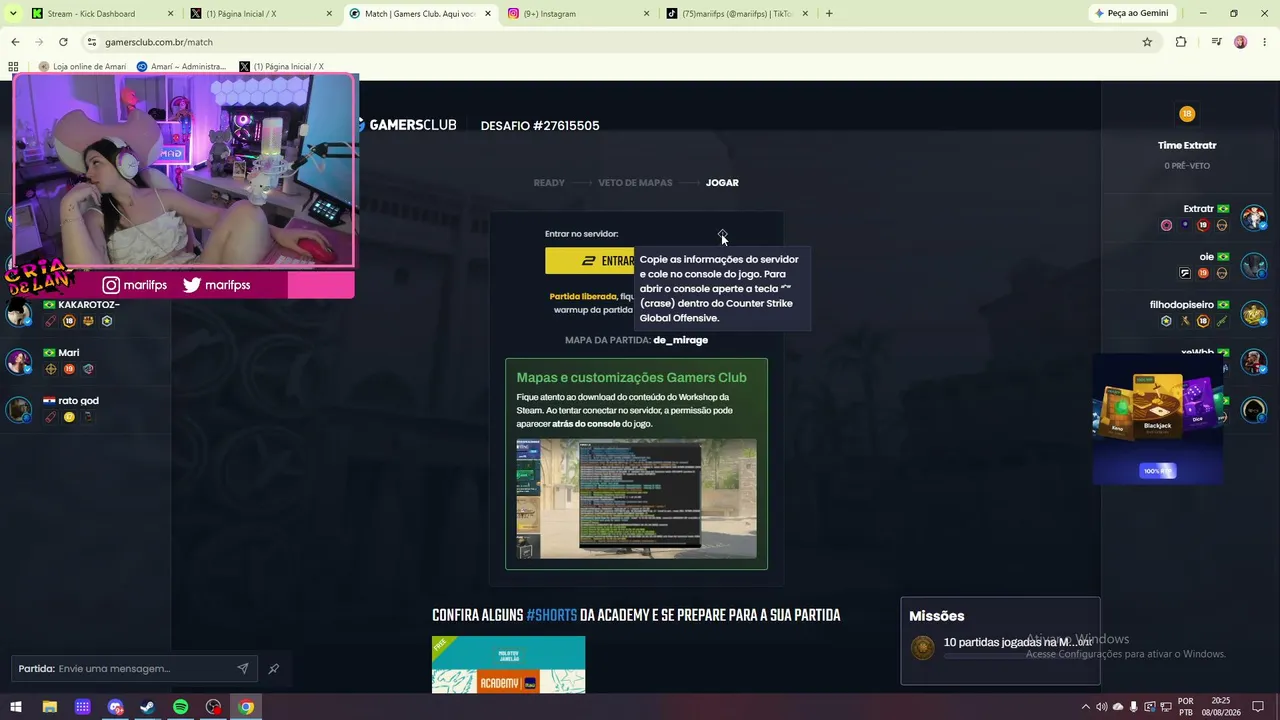Viewport: 1280px width, 720px height.
Task: Switch input language POR PTB
Action: [x=1186, y=707]
